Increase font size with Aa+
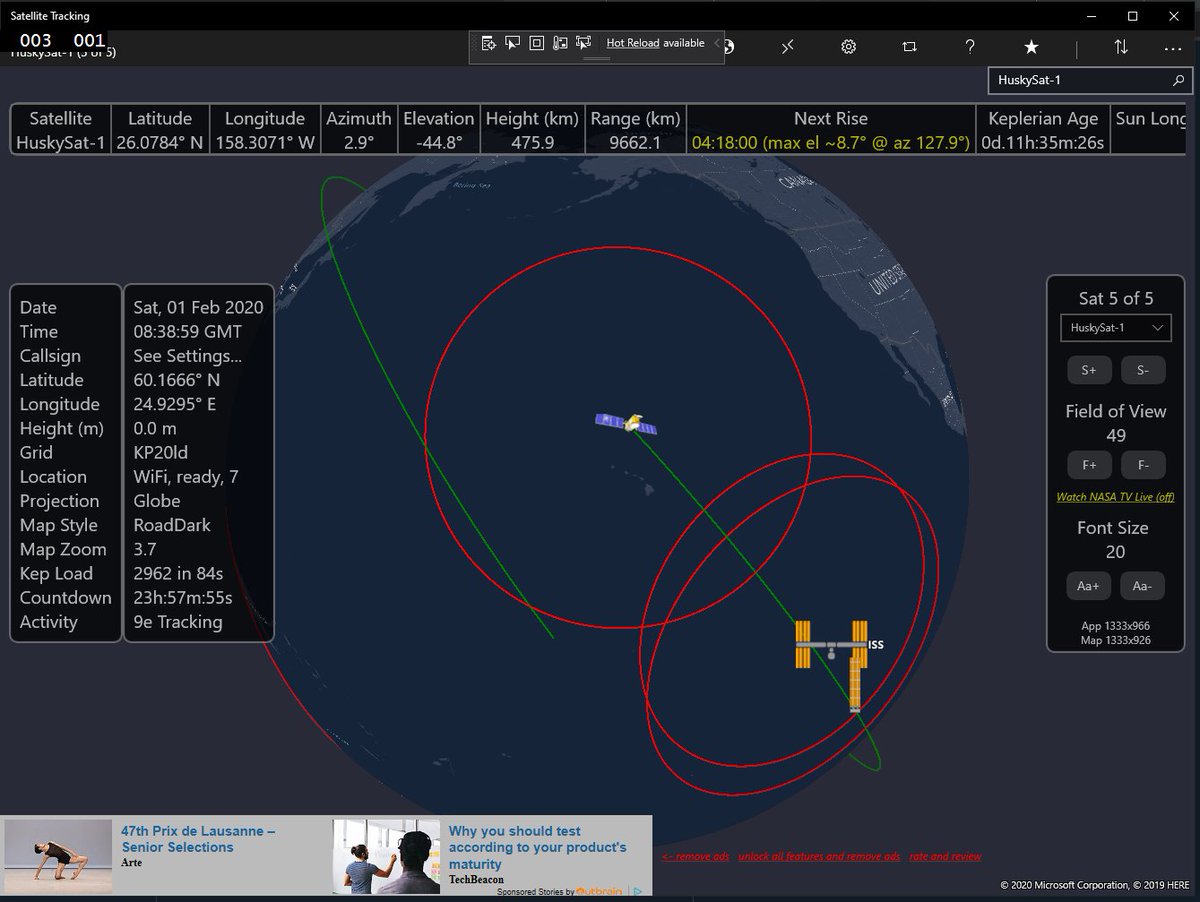 pos(1088,587)
